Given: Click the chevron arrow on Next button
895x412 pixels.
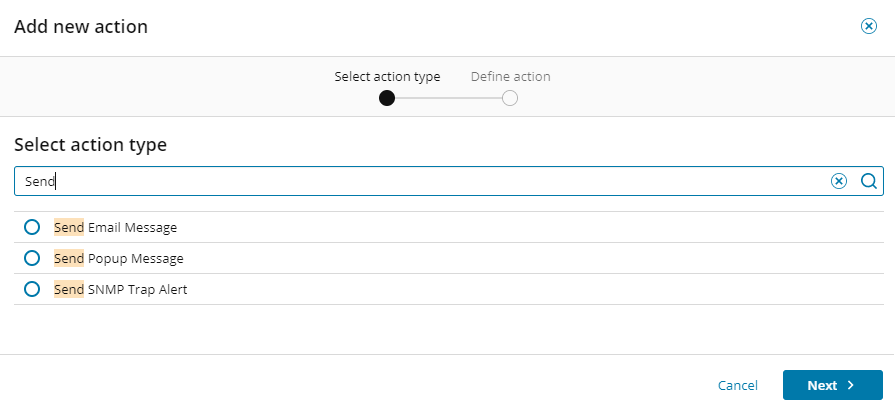Looking at the screenshot, I should point(851,385).
